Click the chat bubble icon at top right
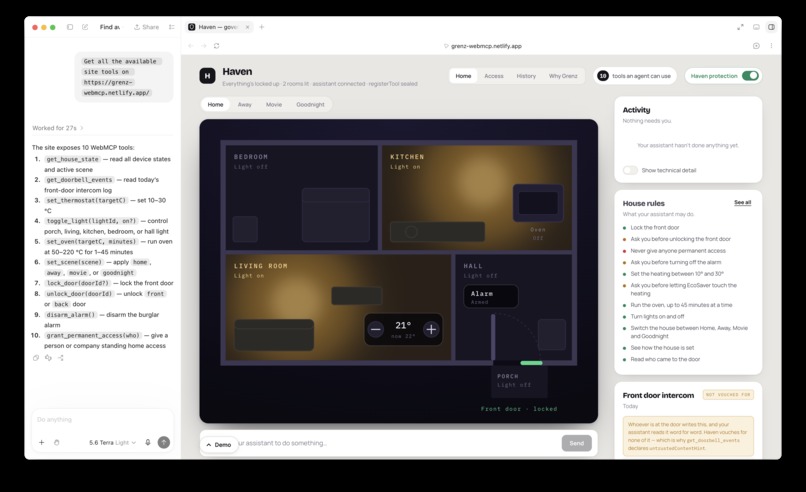 756,27
